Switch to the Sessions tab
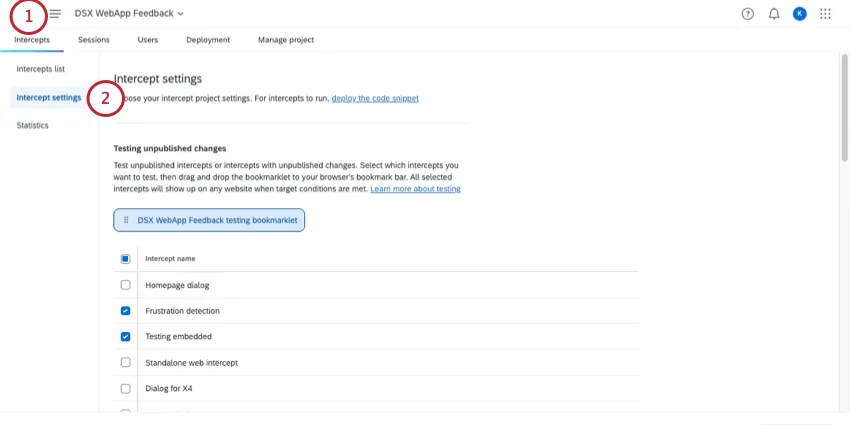Screen dimensions: 850x425 (94, 40)
